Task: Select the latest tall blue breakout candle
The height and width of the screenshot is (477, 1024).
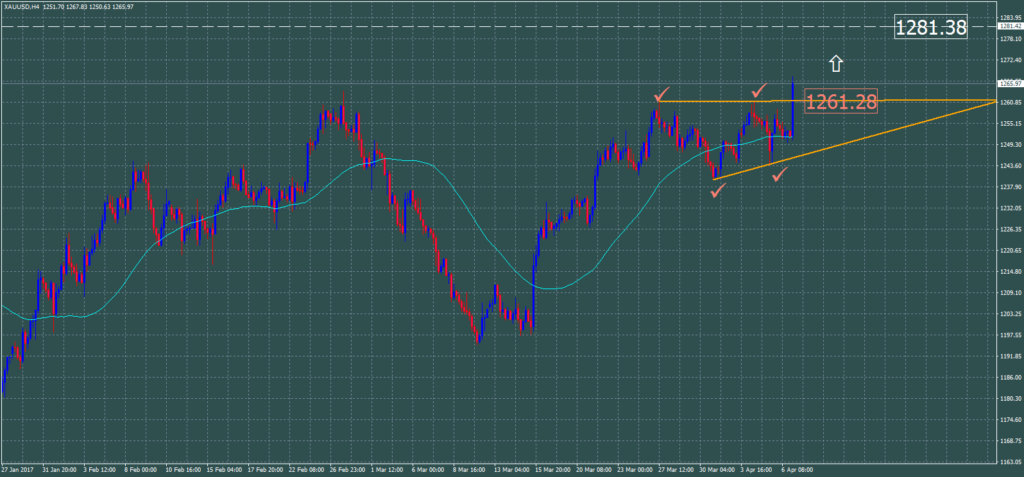Action: pyautogui.click(x=792, y=105)
